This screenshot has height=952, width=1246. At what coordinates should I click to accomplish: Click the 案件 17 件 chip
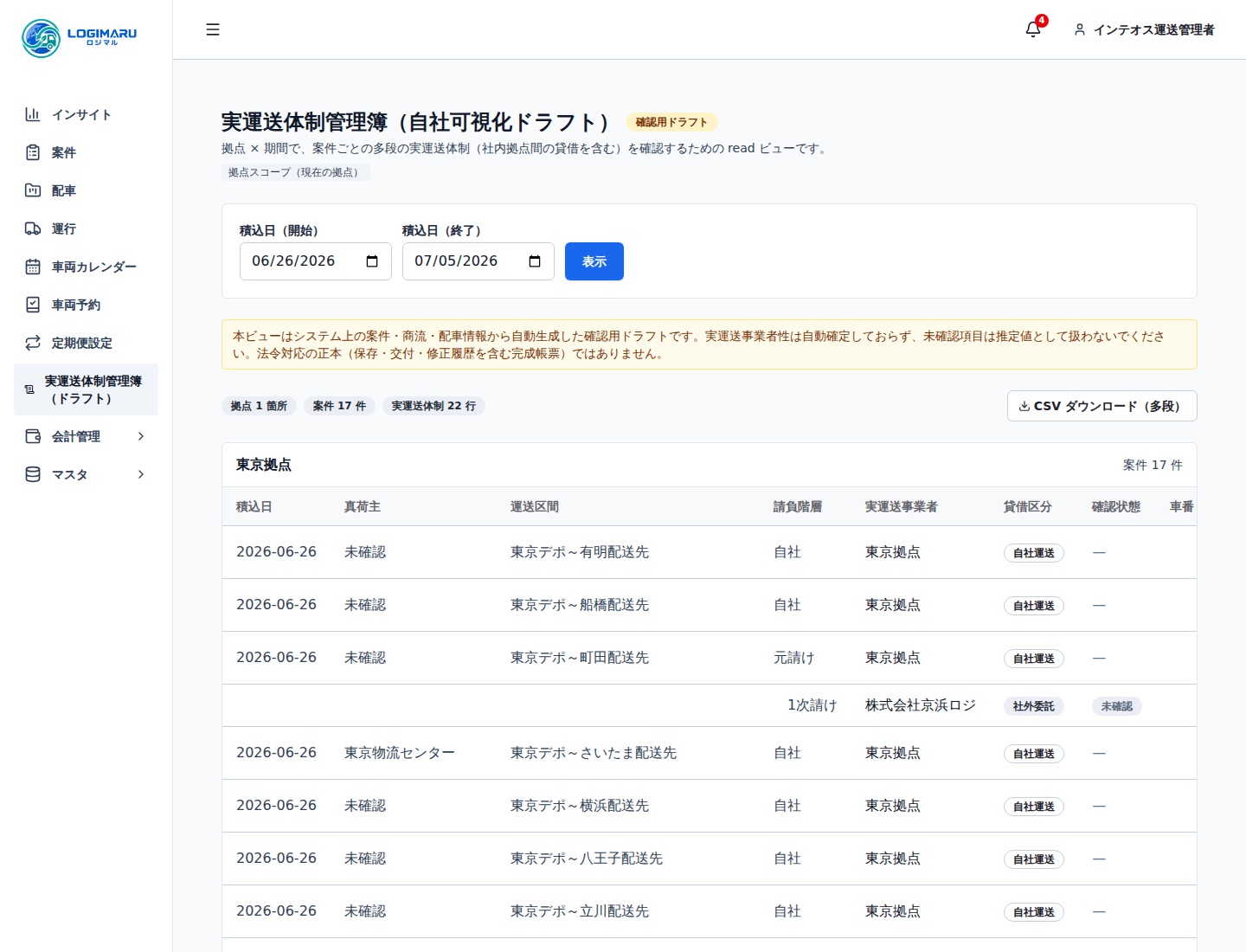339,406
